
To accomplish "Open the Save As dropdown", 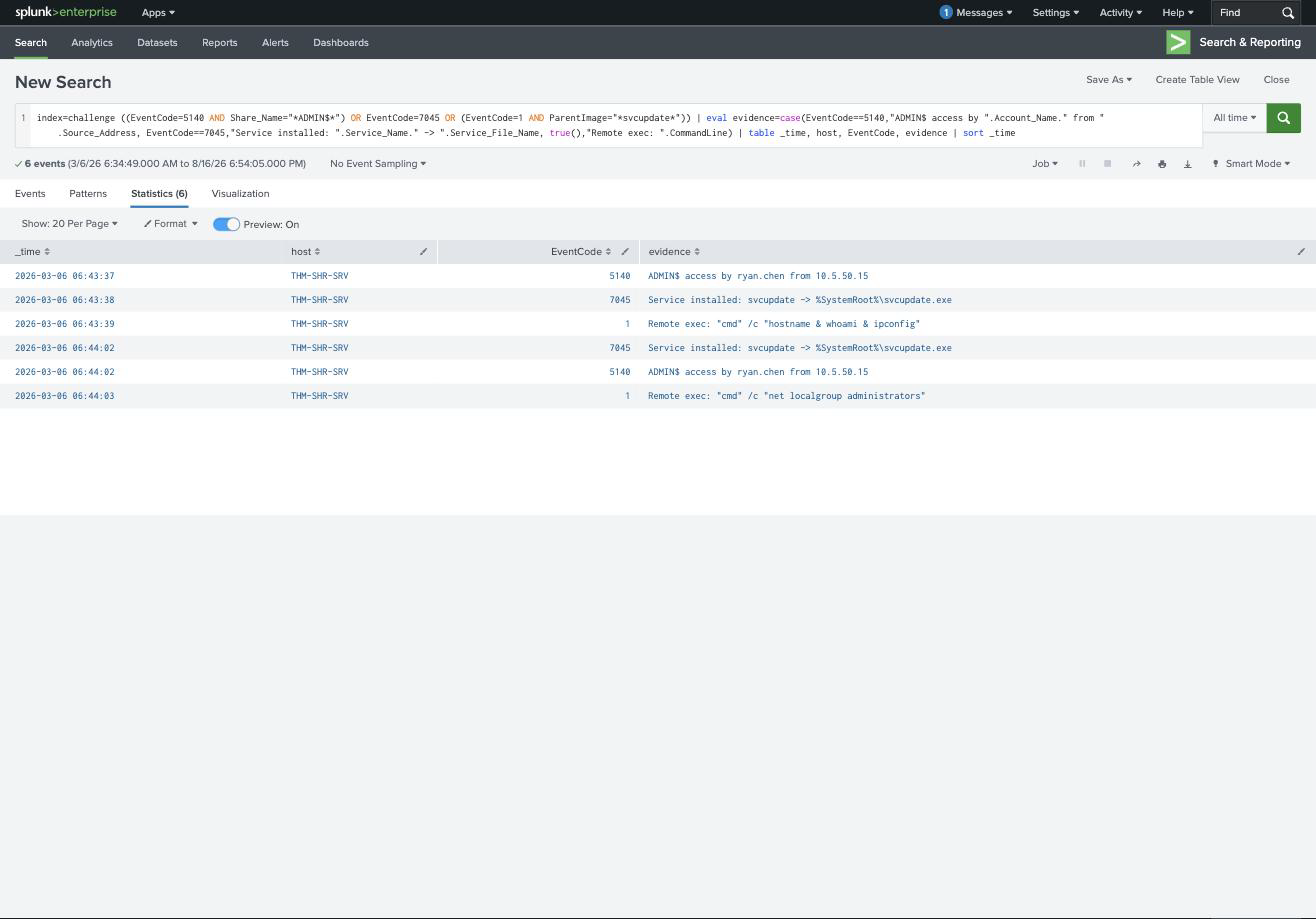I will [x=1109, y=80].
